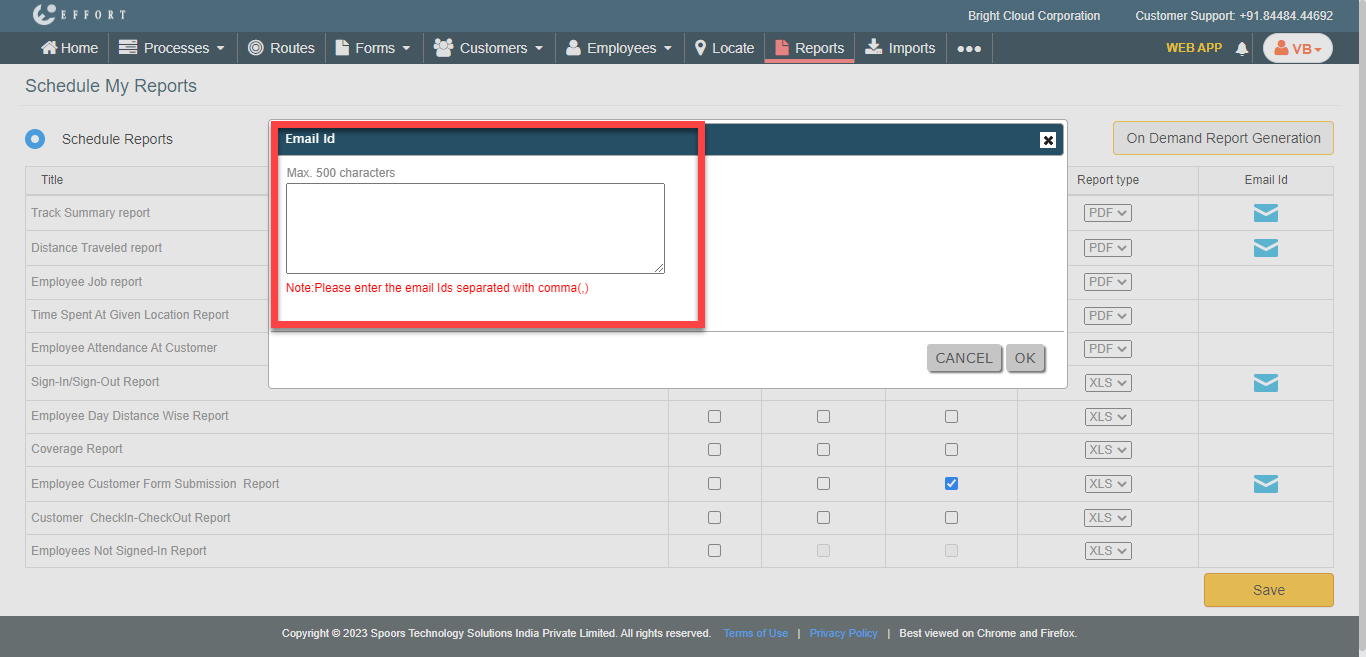This screenshot has width=1366, height=657.
Task: Click the email icon for Distance Traveled report
Action: pos(1265,248)
